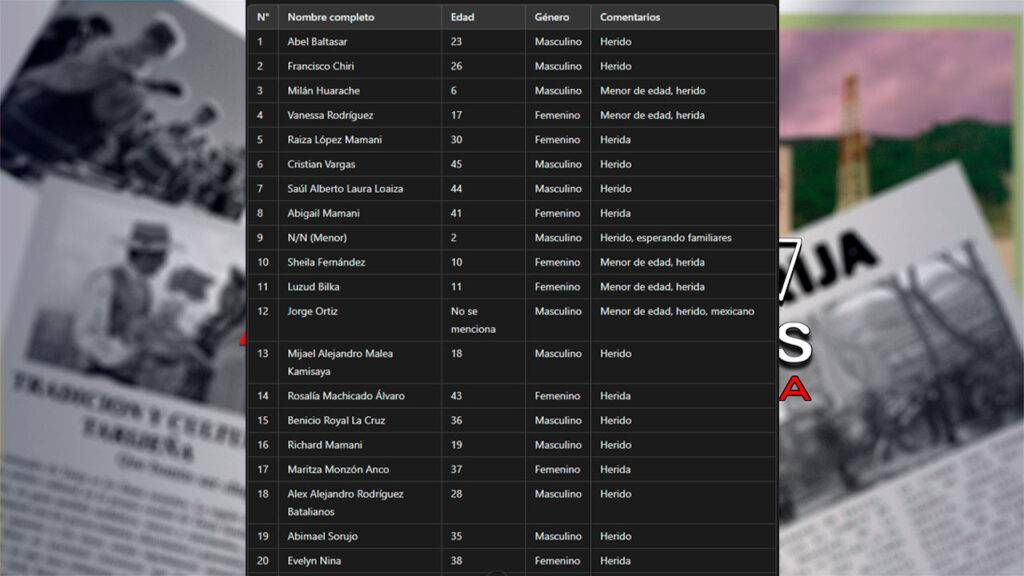
Task: Click the comment in Luzud Bilka's row
Action: click(652, 287)
